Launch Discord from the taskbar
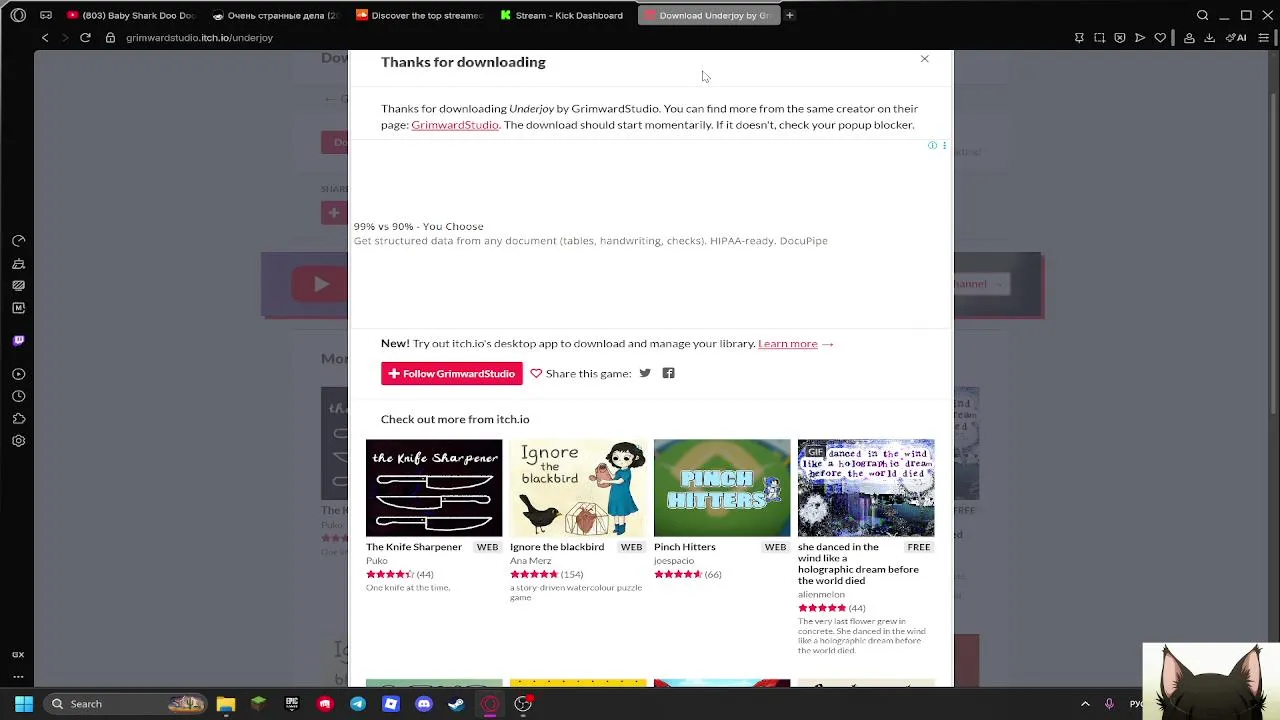Viewport: 1280px width, 720px height. [424, 704]
